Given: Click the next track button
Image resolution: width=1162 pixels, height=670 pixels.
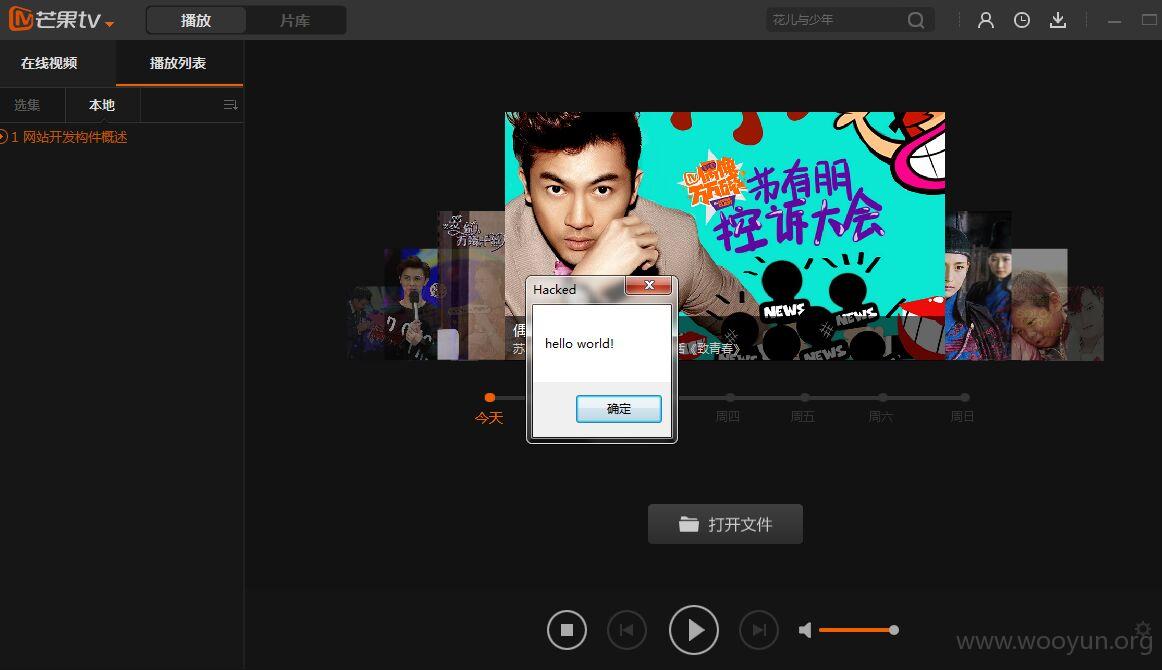Looking at the screenshot, I should [759, 630].
